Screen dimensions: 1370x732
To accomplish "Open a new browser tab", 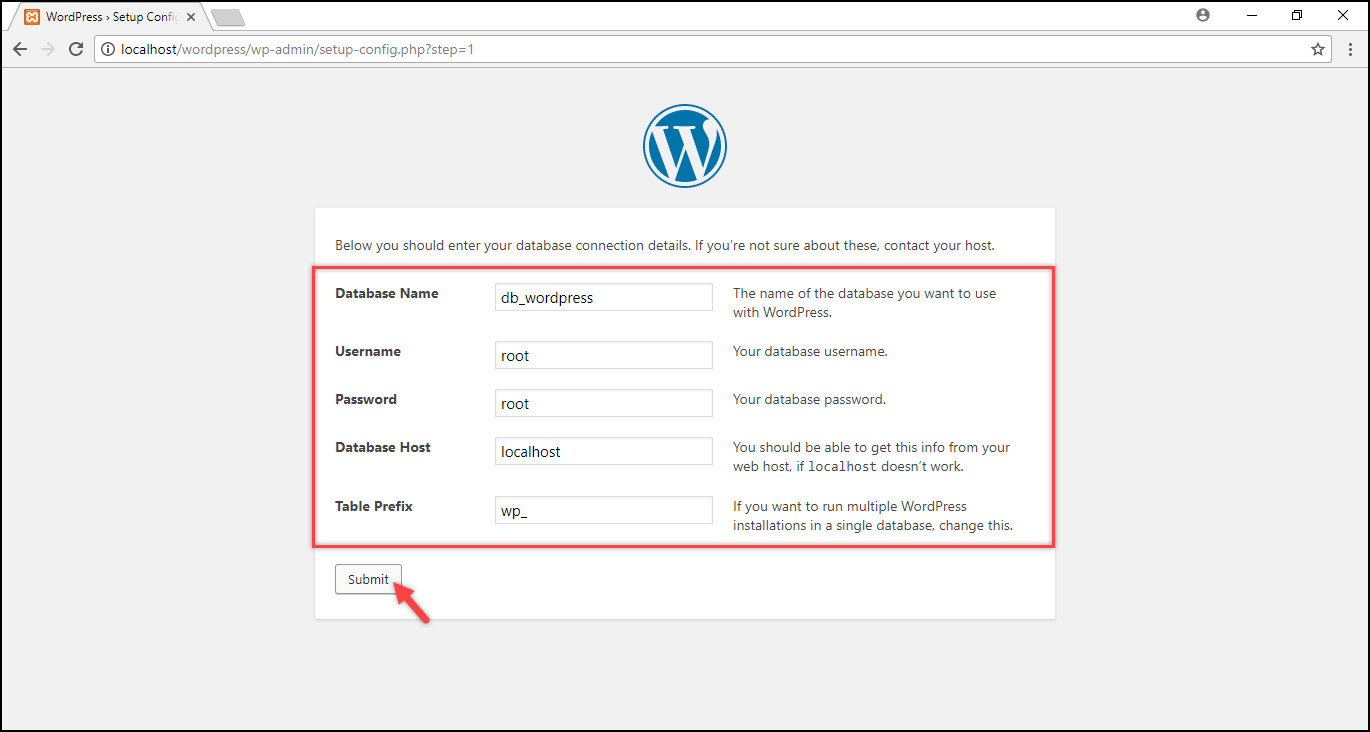I will (229, 17).
